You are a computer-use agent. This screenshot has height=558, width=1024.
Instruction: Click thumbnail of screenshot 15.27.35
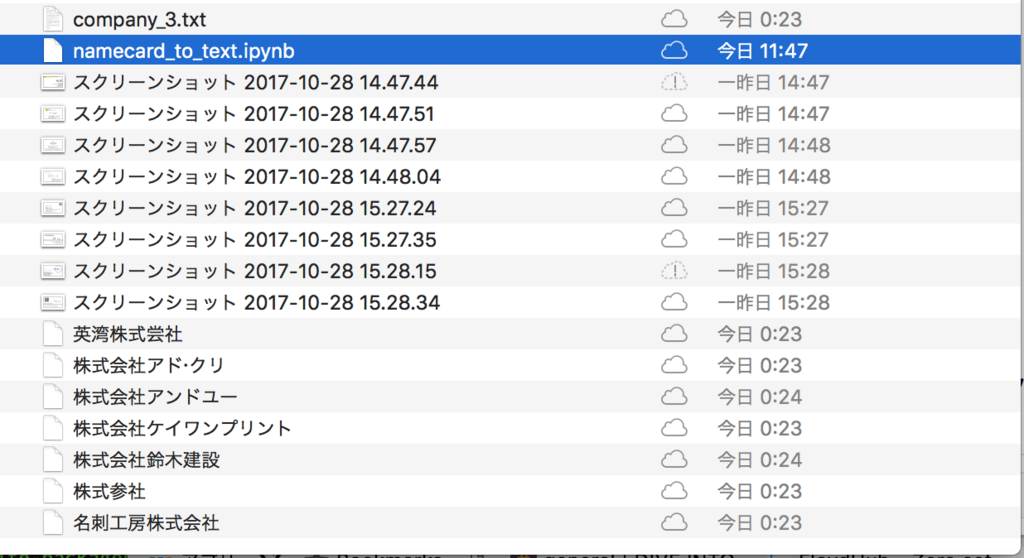click(53, 239)
